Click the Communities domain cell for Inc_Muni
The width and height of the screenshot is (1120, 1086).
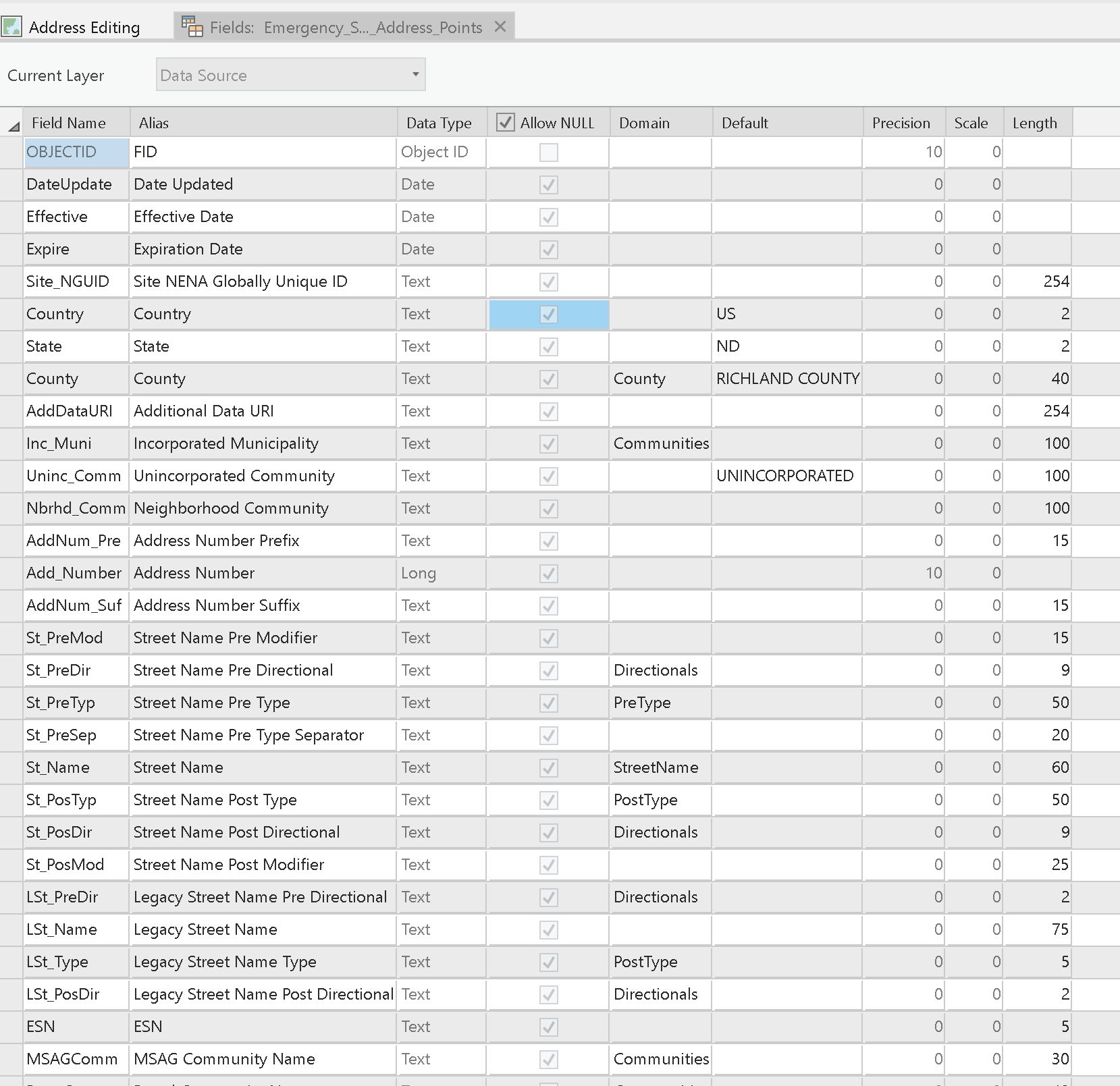click(660, 443)
